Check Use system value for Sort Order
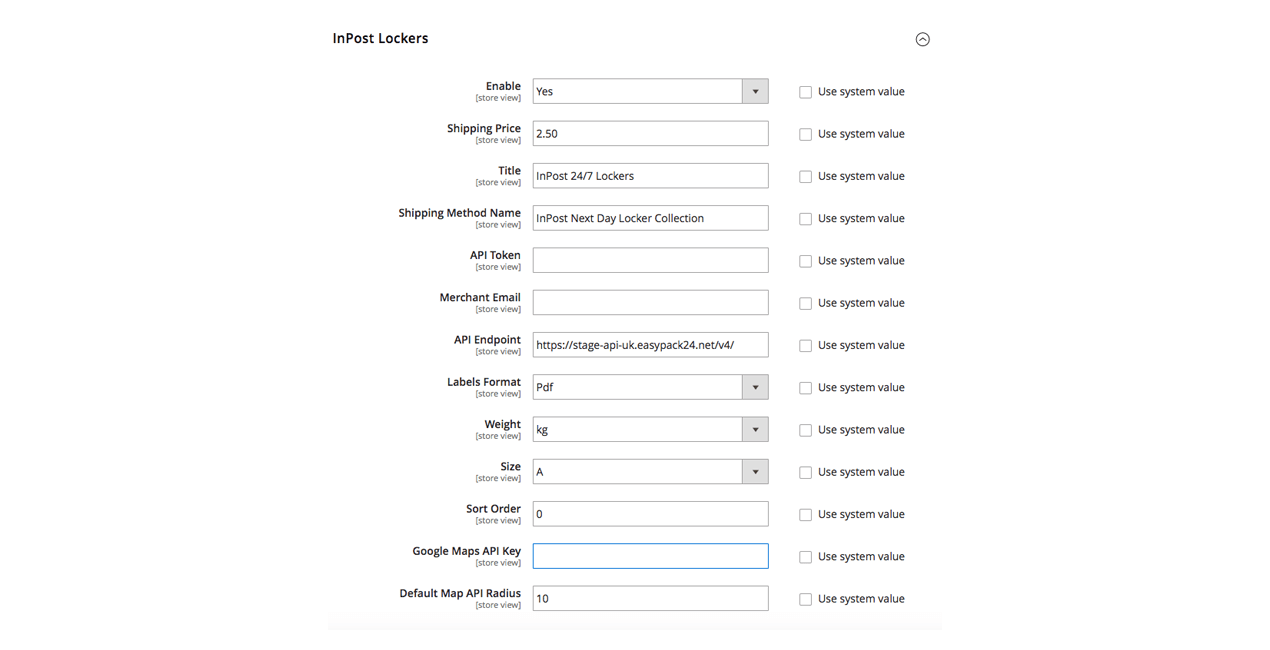The height and width of the screenshot is (650, 1270). pos(805,515)
